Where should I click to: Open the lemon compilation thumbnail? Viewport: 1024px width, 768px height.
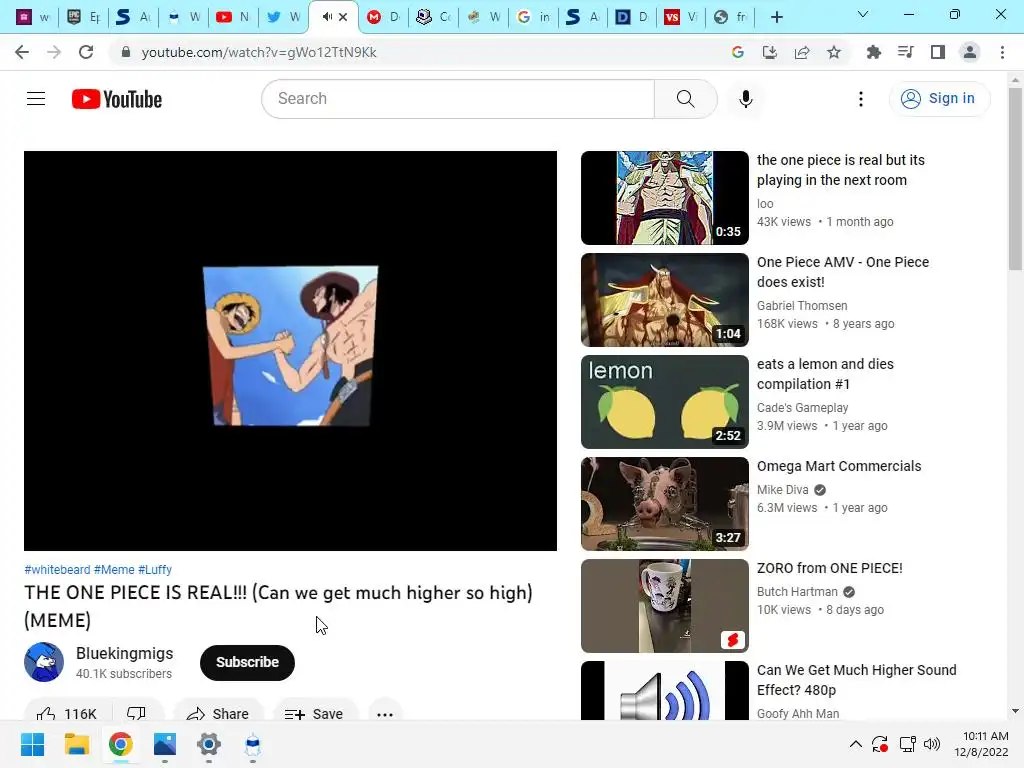[x=665, y=402]
